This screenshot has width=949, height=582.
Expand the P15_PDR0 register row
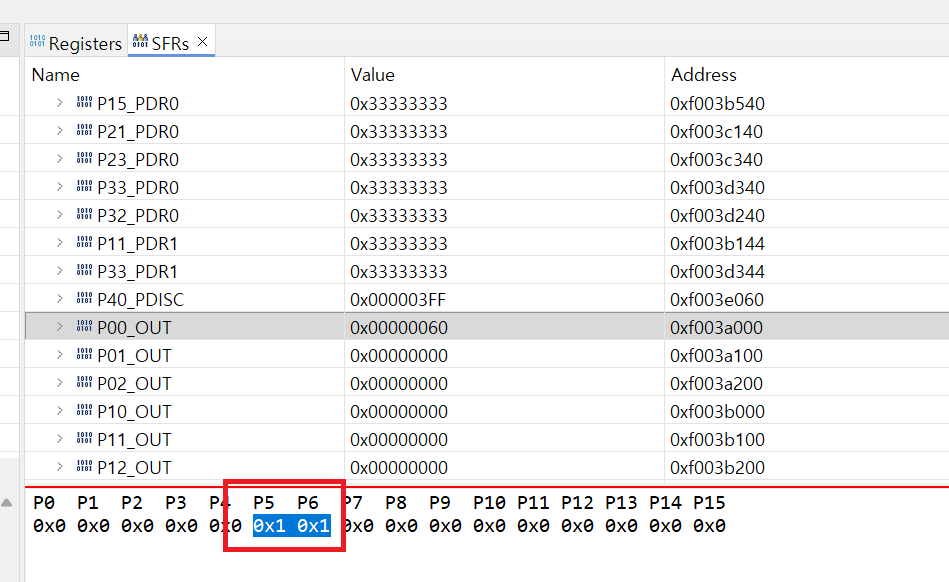coord(60,103)
